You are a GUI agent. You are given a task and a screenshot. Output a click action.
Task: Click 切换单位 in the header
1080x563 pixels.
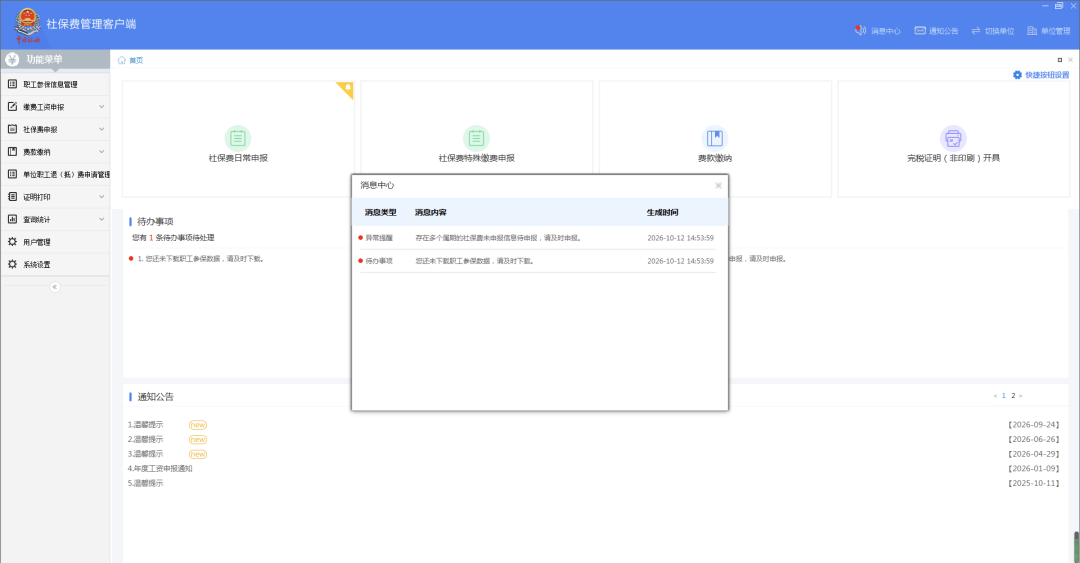click(993, 31)
